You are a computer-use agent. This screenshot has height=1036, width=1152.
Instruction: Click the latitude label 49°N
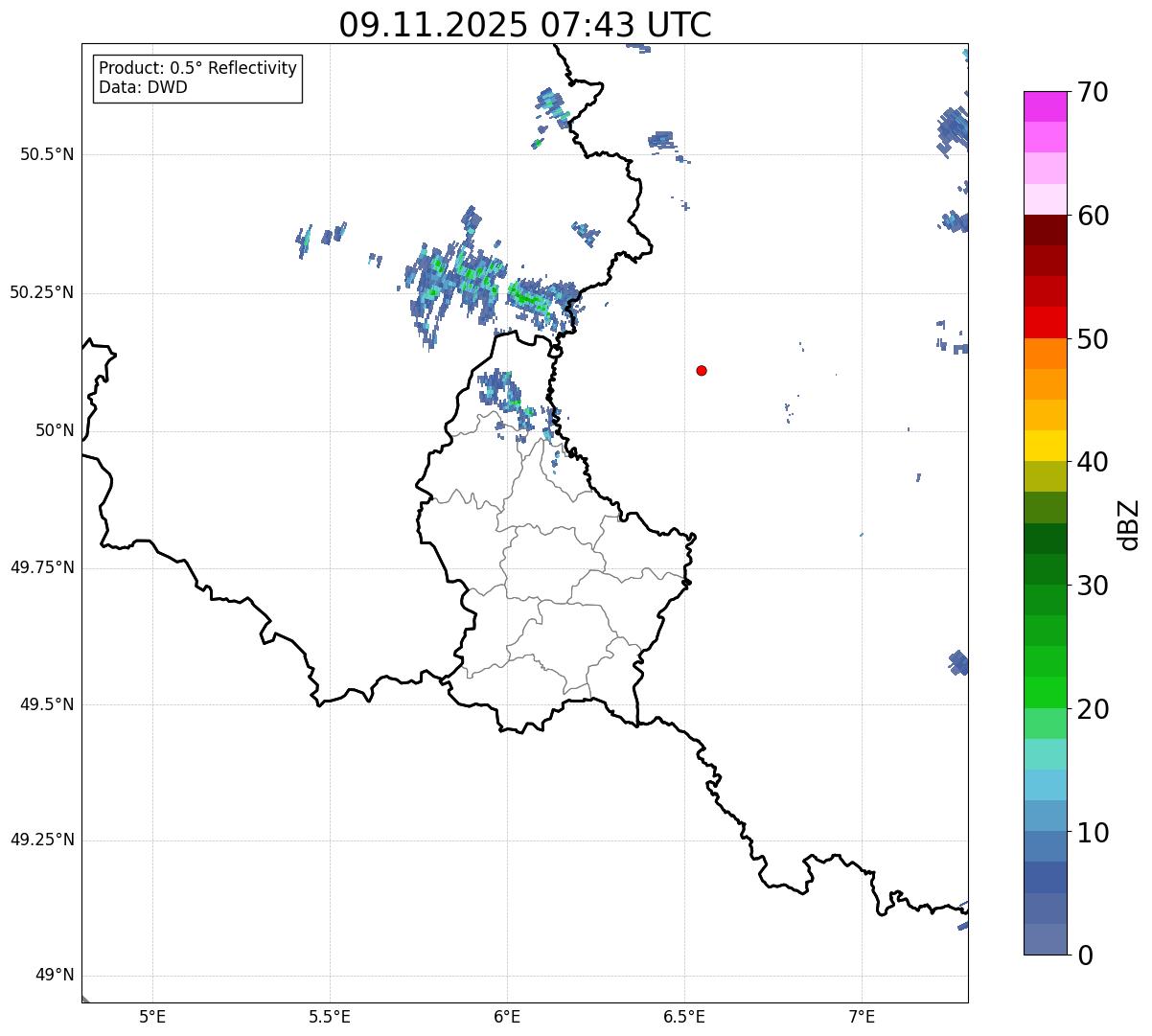click(x=55, y=975)
